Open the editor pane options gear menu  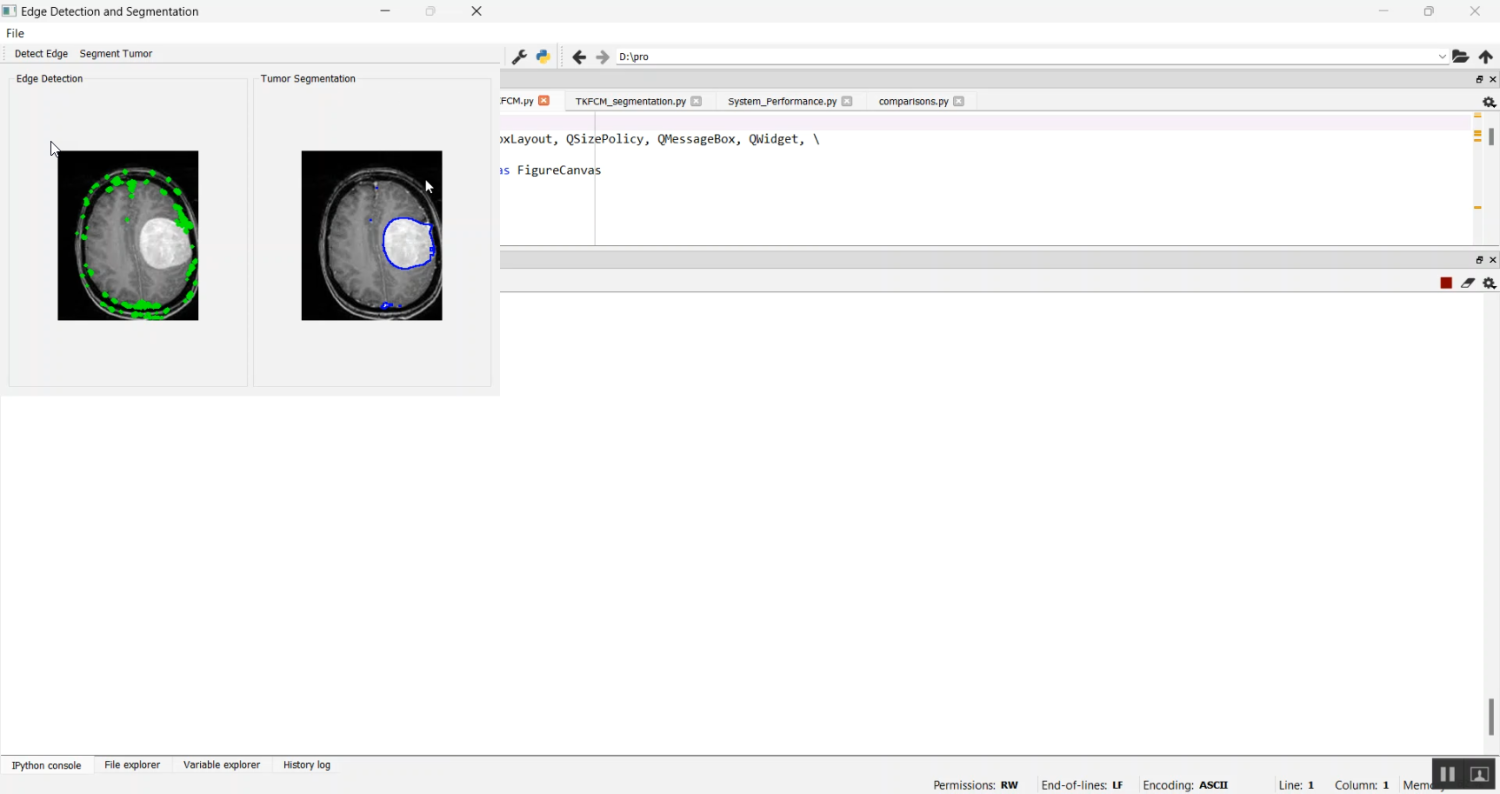[1489, 102]
